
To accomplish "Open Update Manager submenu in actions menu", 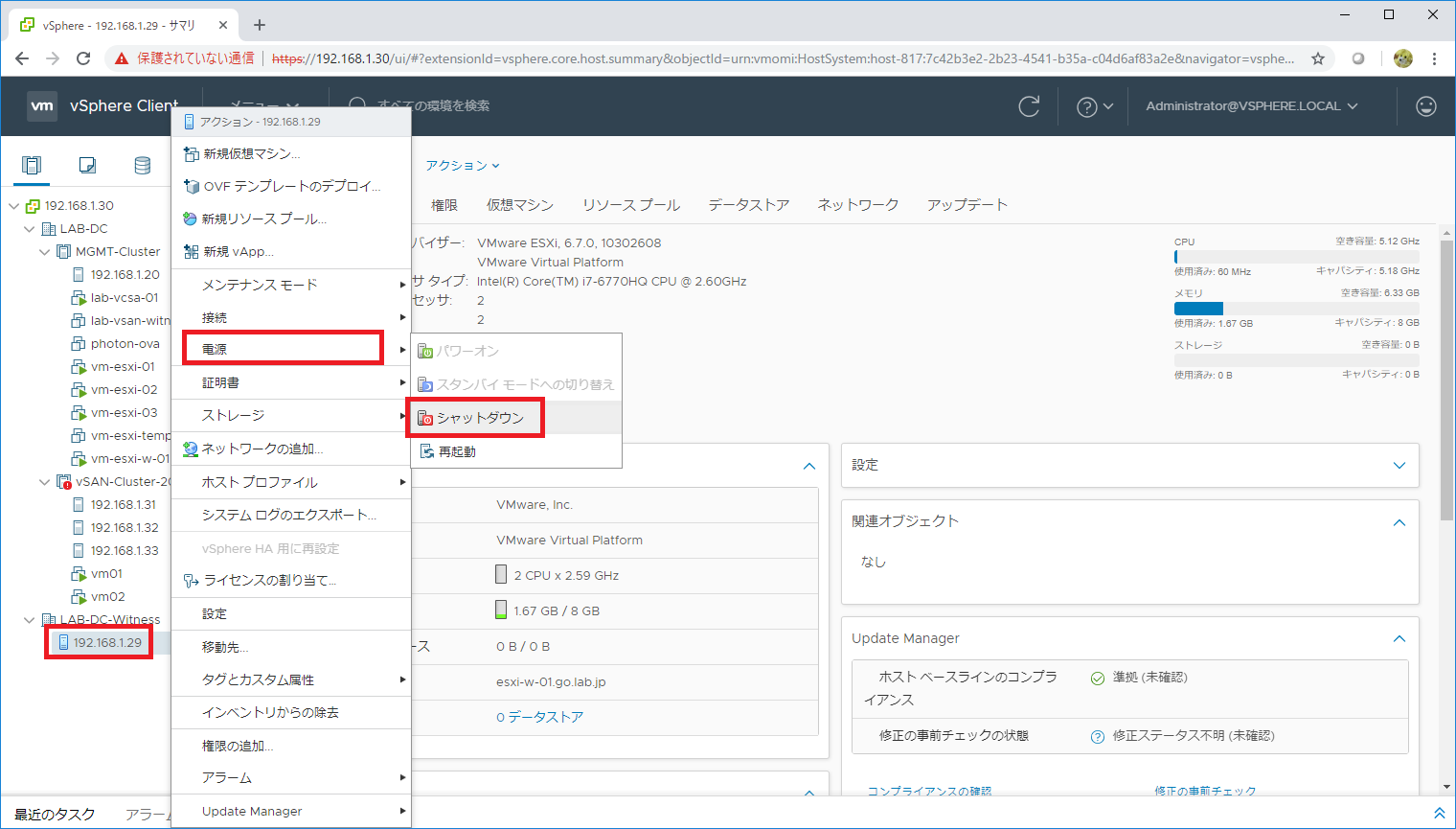I will click(291, 811).
